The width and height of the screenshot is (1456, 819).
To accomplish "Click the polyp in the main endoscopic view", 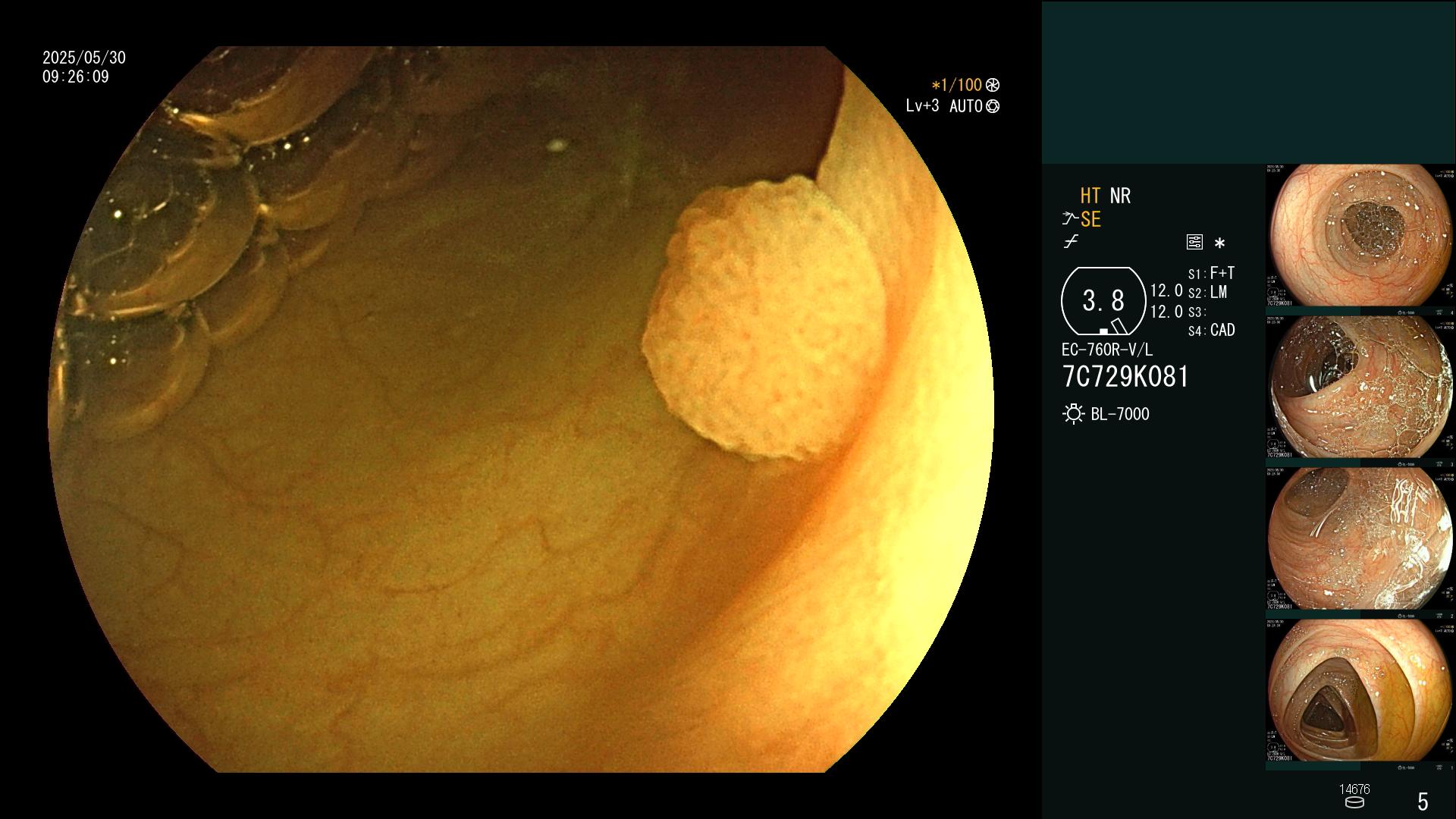I will [x=764, y=318].
